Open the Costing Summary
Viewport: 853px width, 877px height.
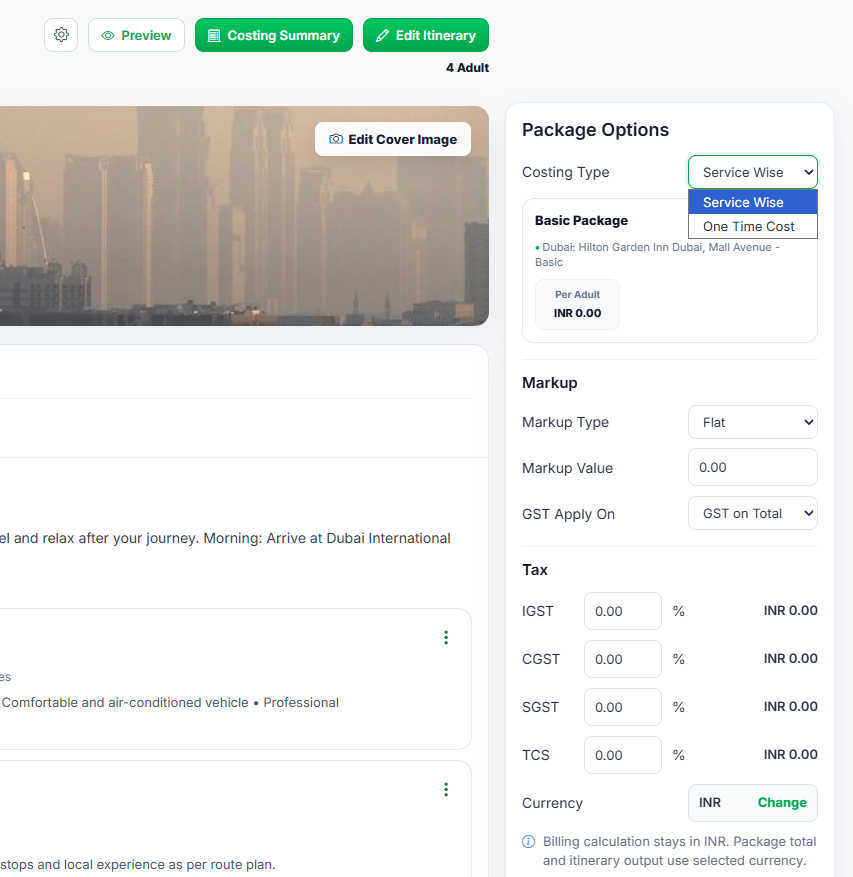point(274,35)
